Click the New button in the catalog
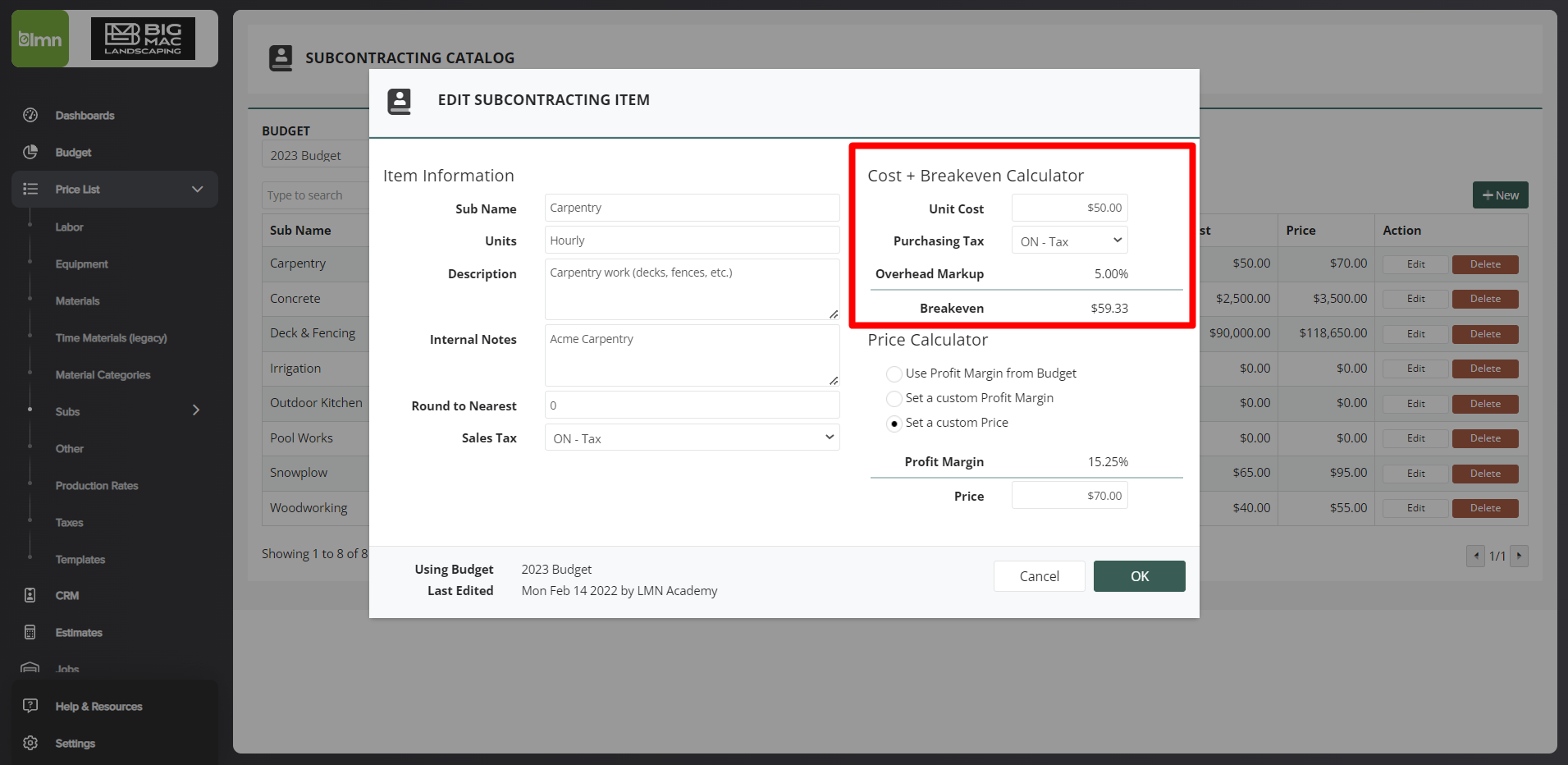This screenshot has width=1568, height=765. coord(1500,195)
